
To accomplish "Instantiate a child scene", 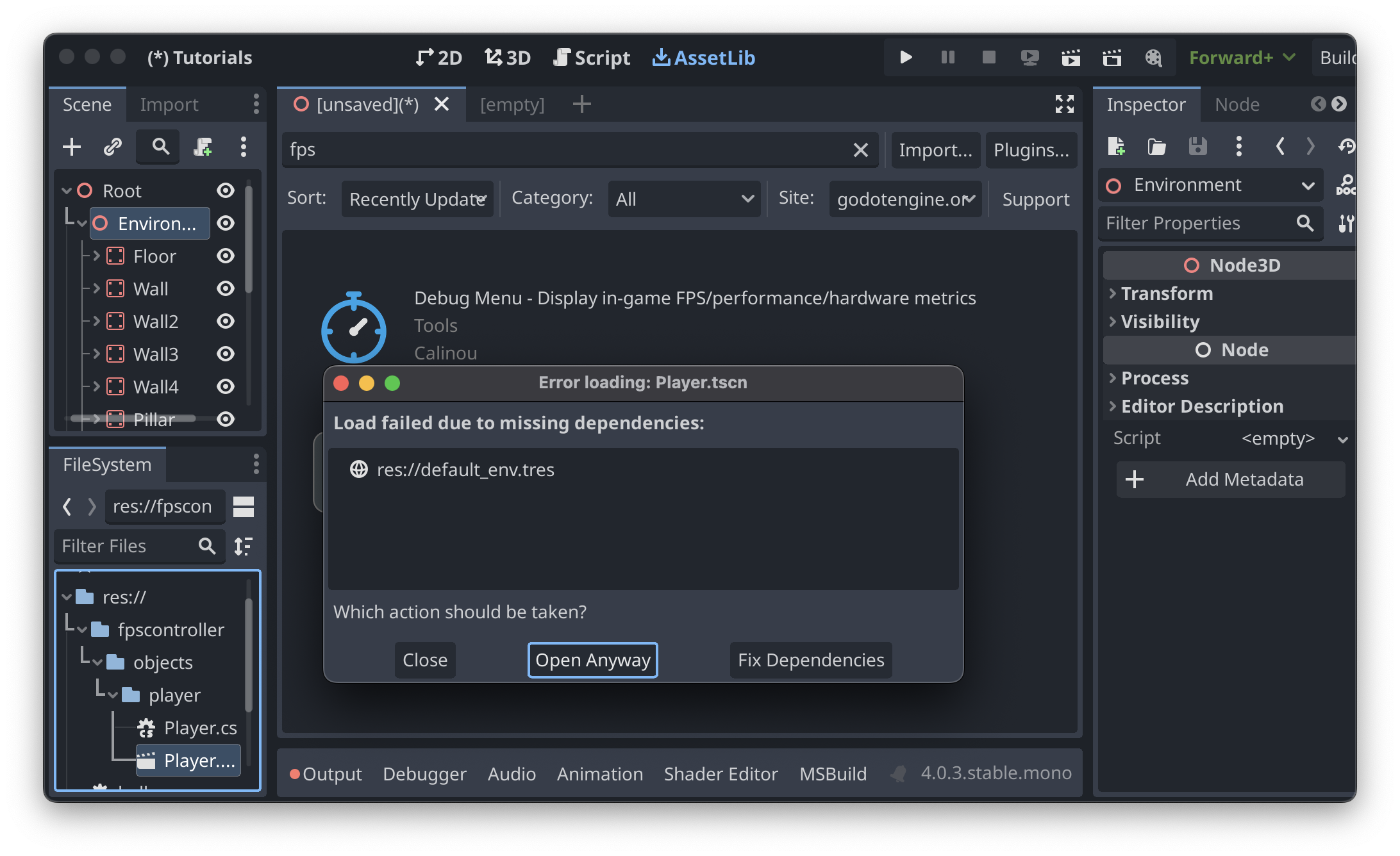I will pyautogui.click(x=113, y=147).
